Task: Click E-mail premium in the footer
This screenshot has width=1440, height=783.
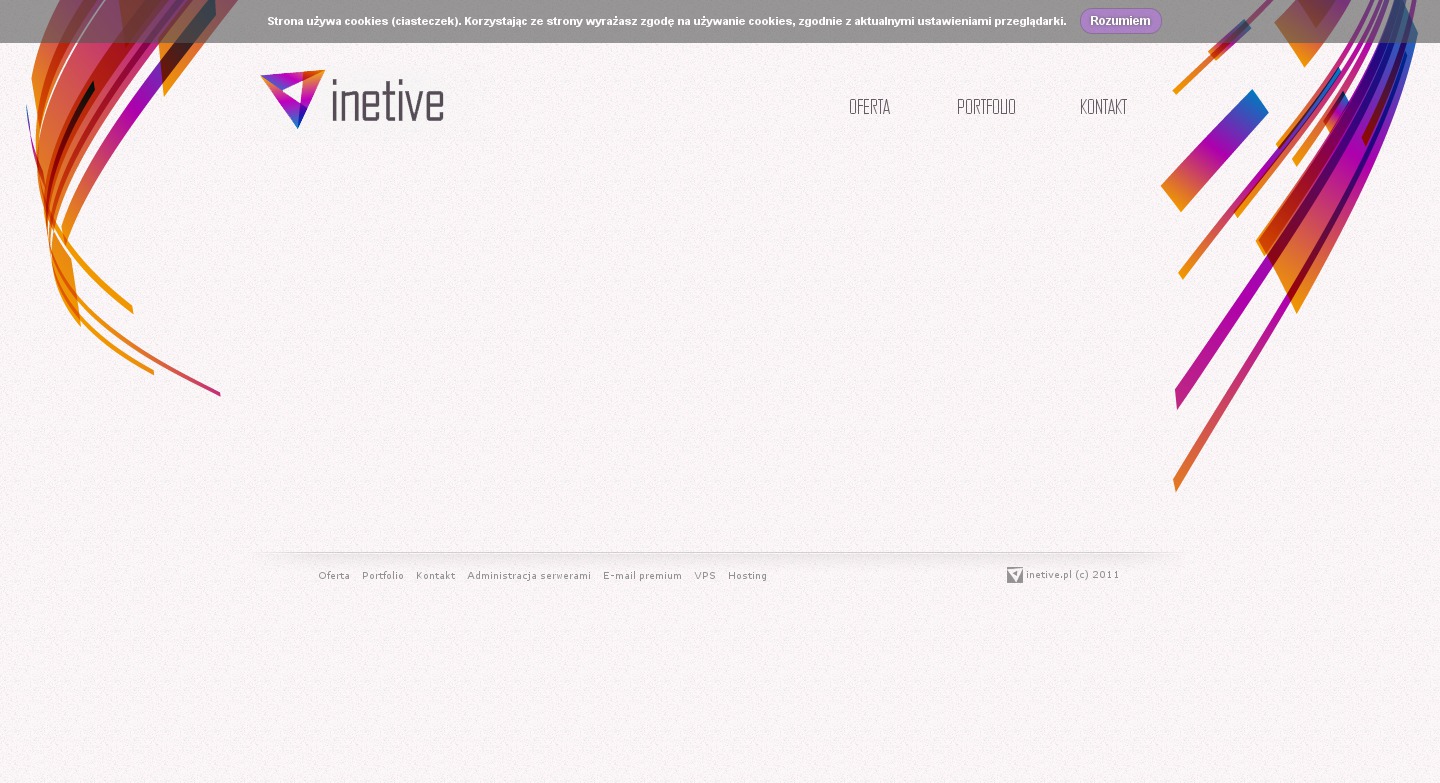Action: (x=642, y=576)
